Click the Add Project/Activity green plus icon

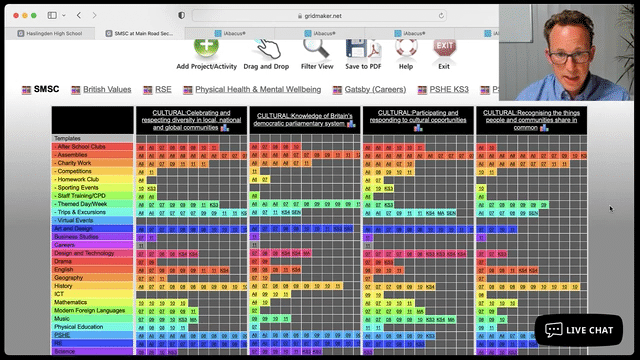tap(207, 47)
